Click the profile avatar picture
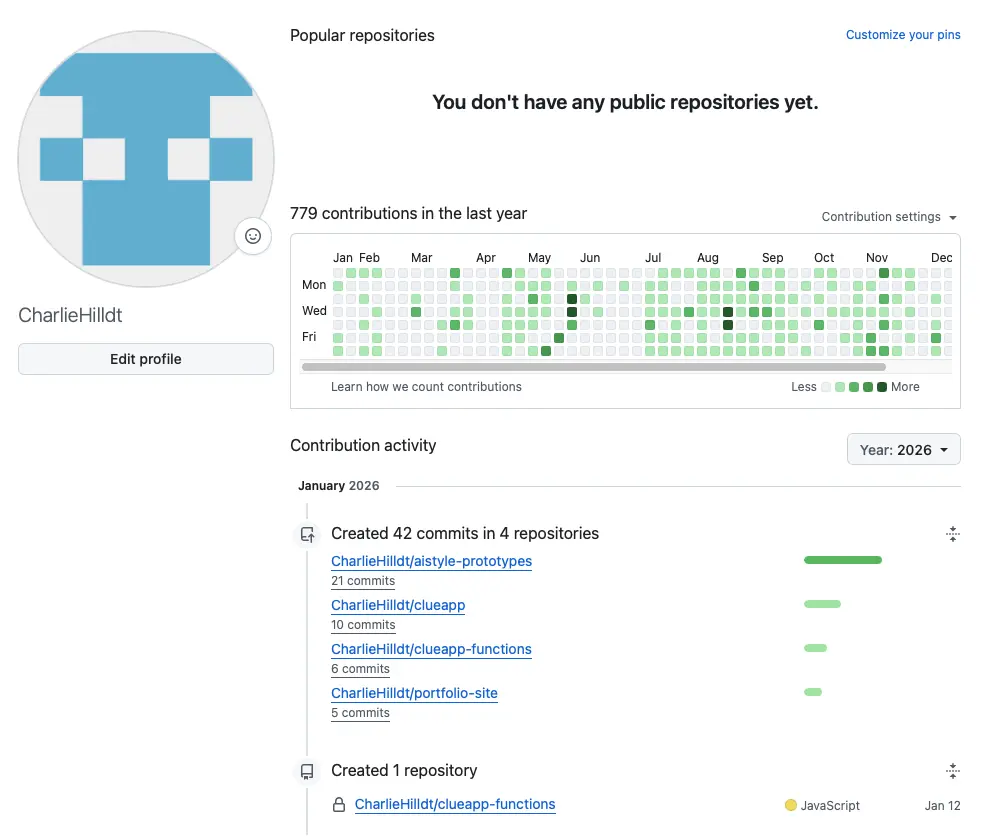This screenshot has height=839, width=985. coord(145,158)
